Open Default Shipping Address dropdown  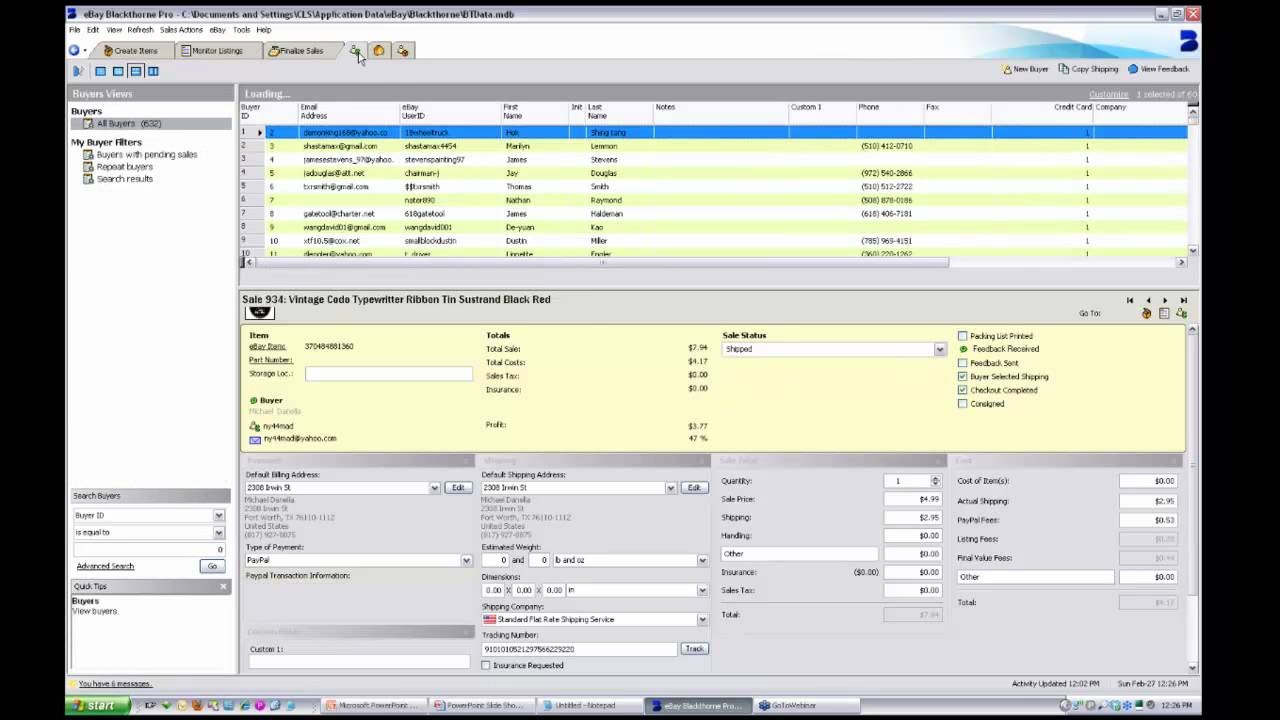click(670, 488)
